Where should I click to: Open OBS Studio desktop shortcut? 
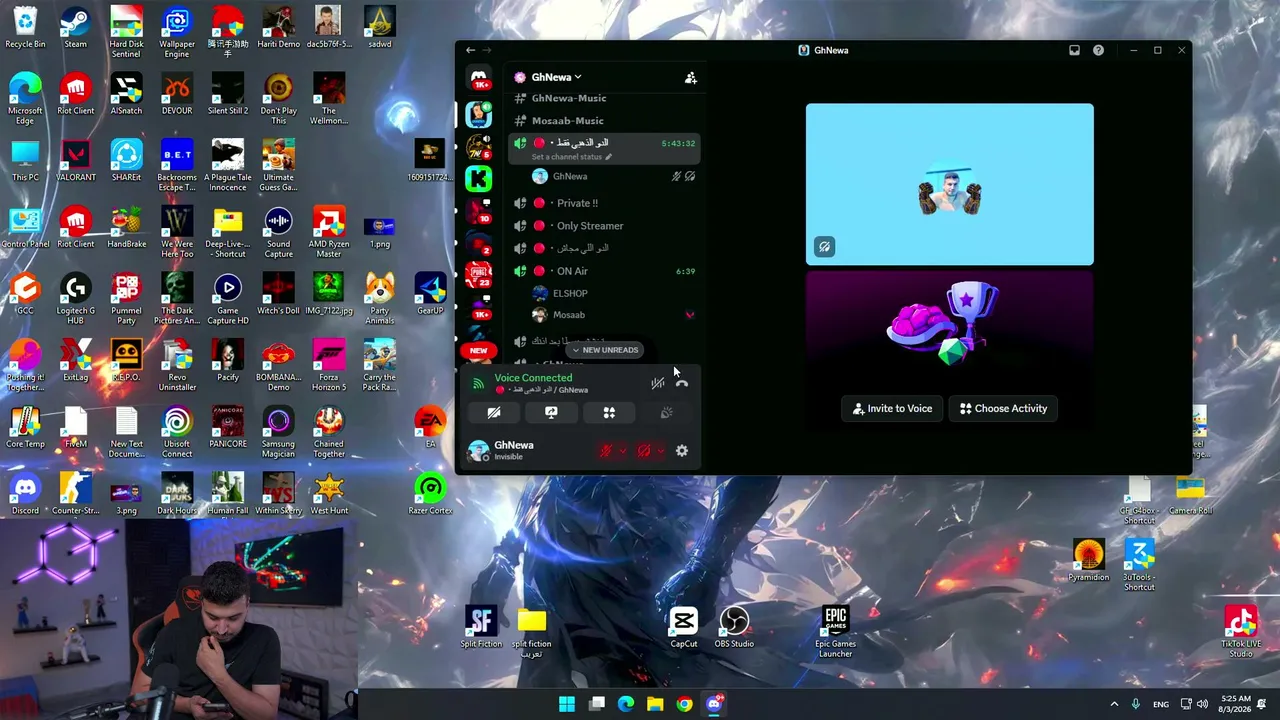[734, 627]
